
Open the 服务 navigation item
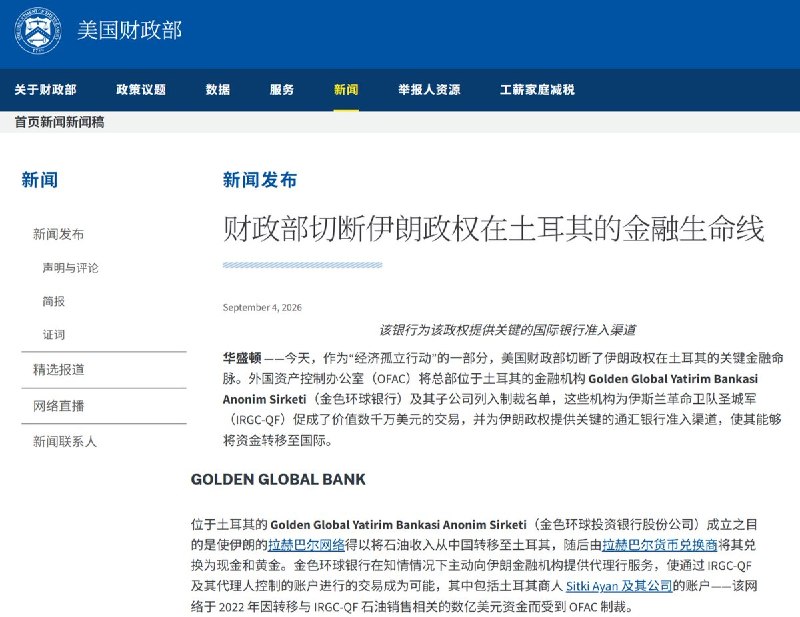coord(282,90)
